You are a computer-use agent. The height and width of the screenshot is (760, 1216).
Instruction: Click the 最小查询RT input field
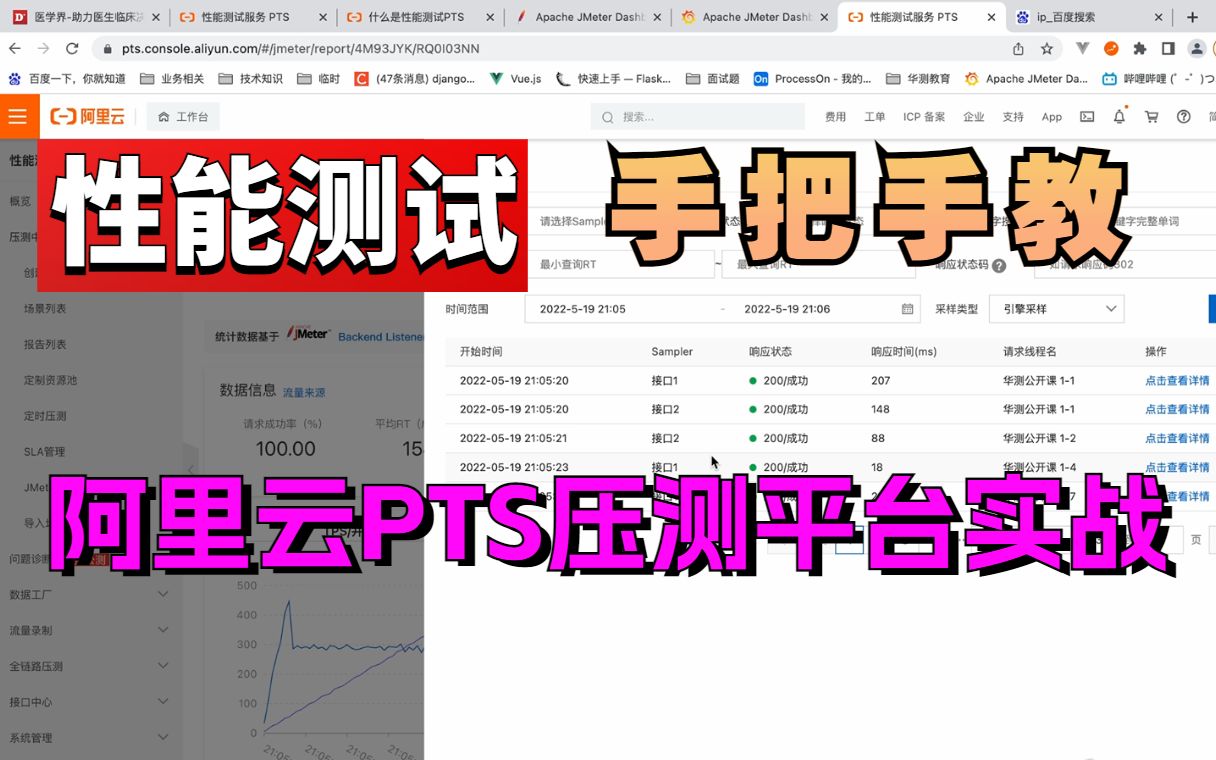[x=621, y=265]
